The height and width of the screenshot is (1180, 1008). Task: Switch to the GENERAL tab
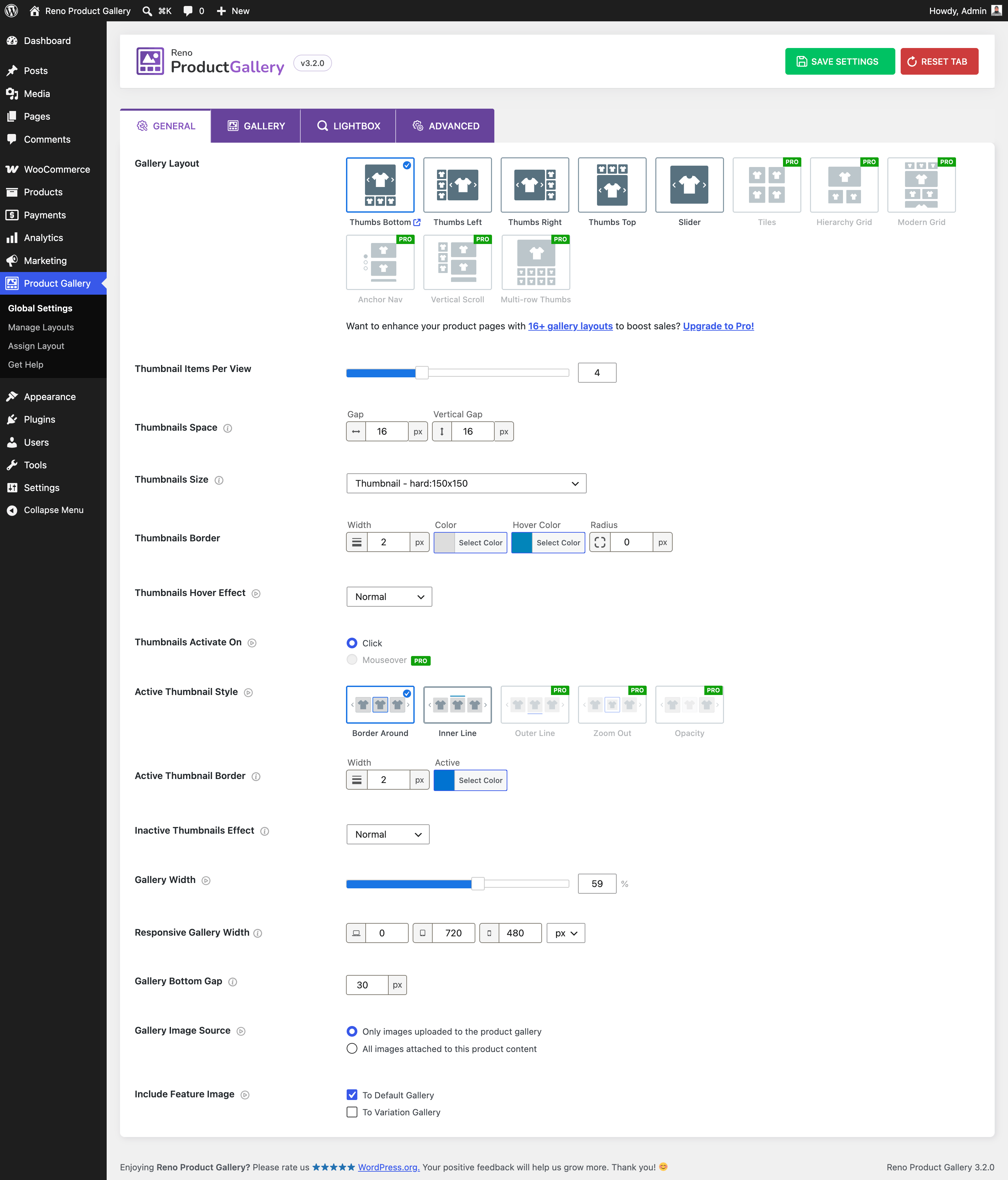point(166,126)
